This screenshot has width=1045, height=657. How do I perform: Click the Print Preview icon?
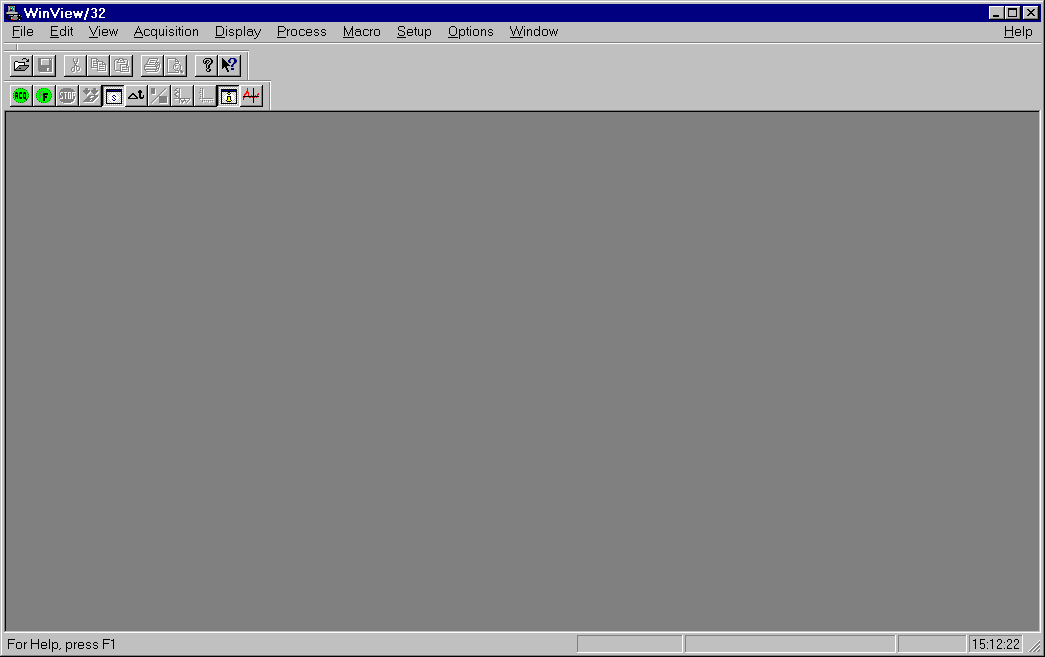(x=175, y=65)
